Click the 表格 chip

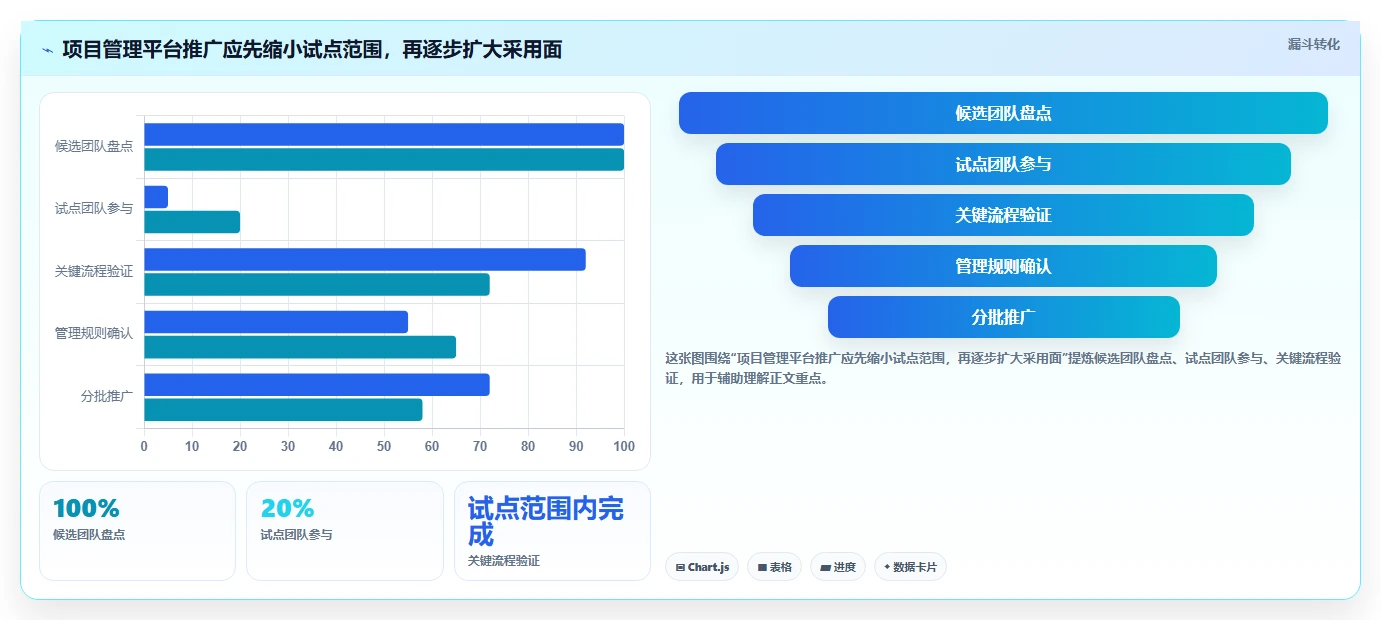775,567
